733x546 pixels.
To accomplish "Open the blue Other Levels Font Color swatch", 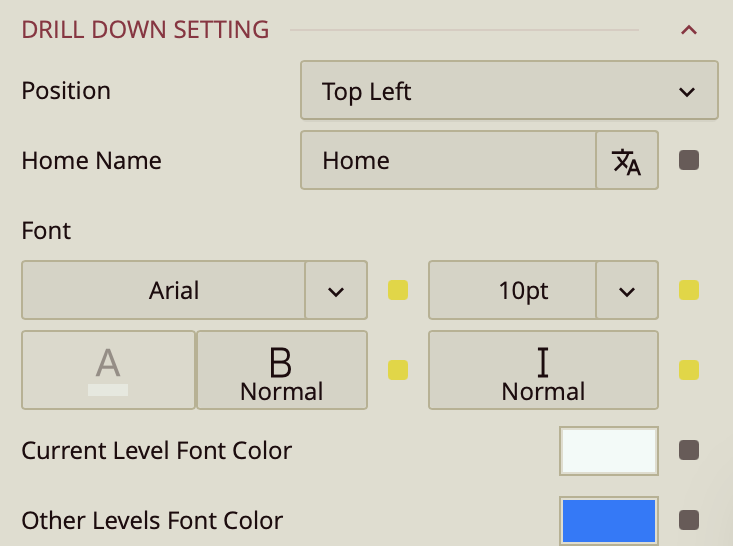I will coord(609,520).
